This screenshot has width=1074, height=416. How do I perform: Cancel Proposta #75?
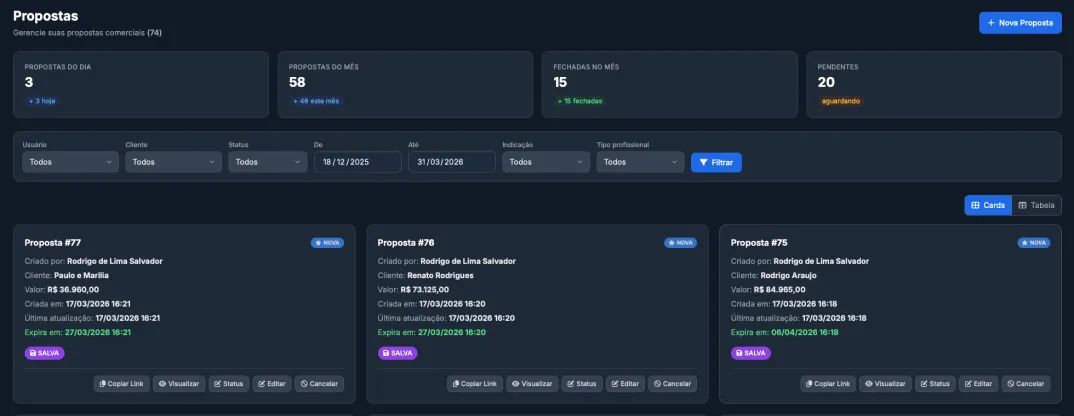(1025, 384)
